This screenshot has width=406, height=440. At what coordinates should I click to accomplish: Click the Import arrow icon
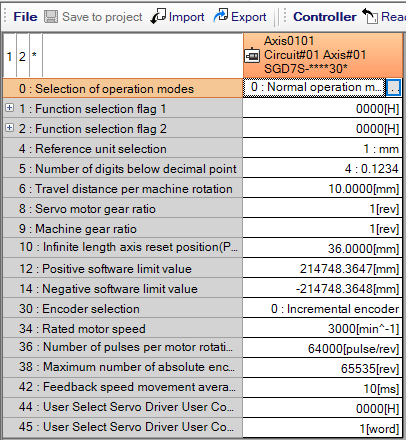pyautogui.click(x=158, y=16)
